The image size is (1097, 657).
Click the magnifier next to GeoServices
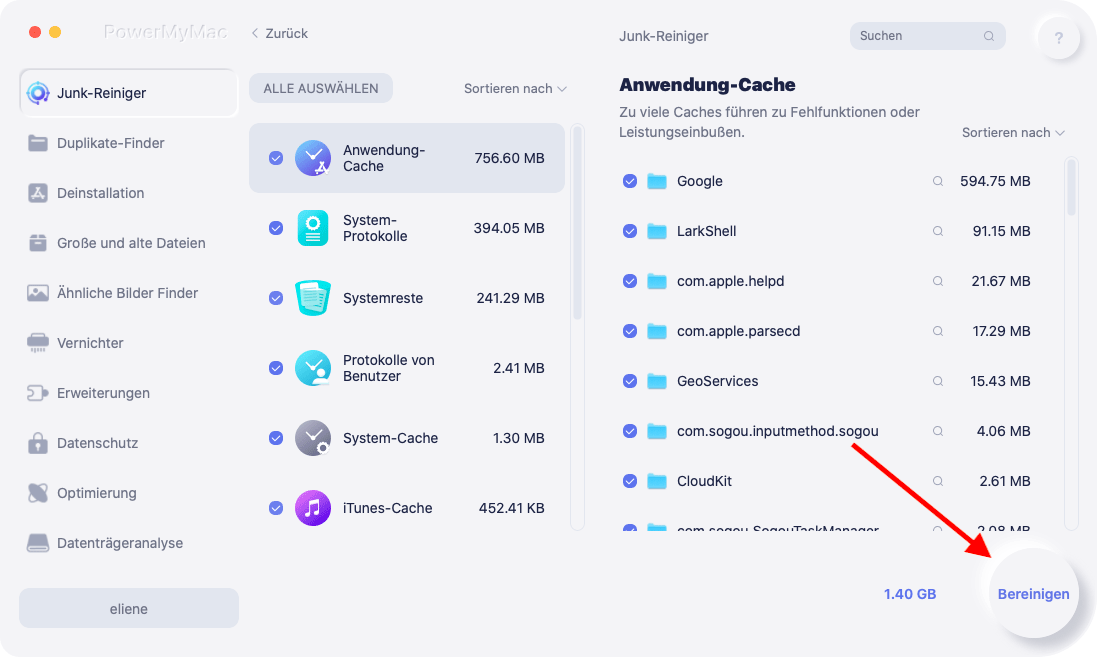[x=937, y=381]
